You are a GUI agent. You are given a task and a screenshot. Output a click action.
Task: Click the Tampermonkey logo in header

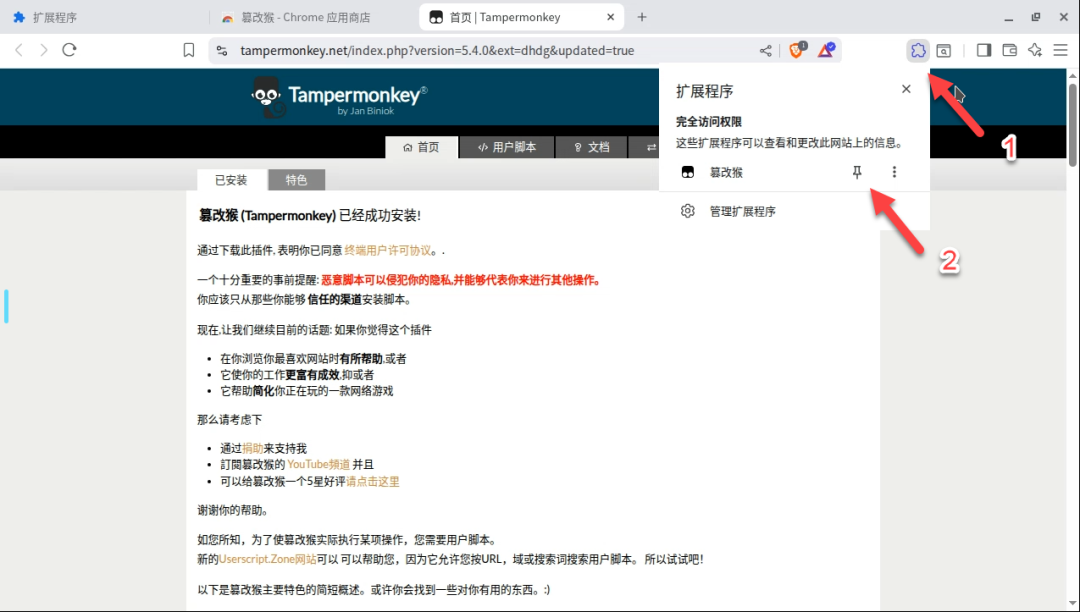[x=339, y=96]
